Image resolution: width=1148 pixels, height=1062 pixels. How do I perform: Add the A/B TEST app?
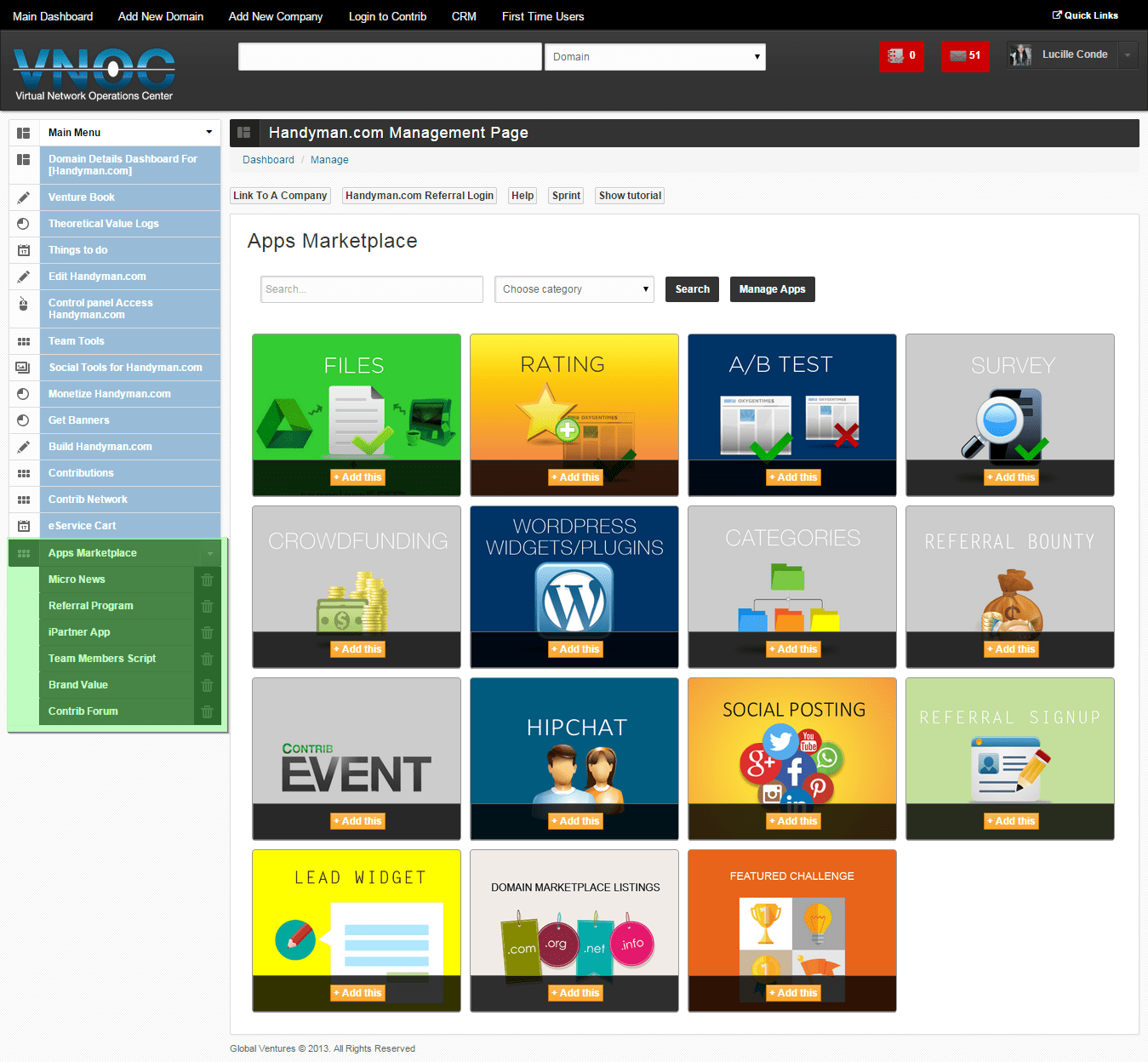click(793, 477)
